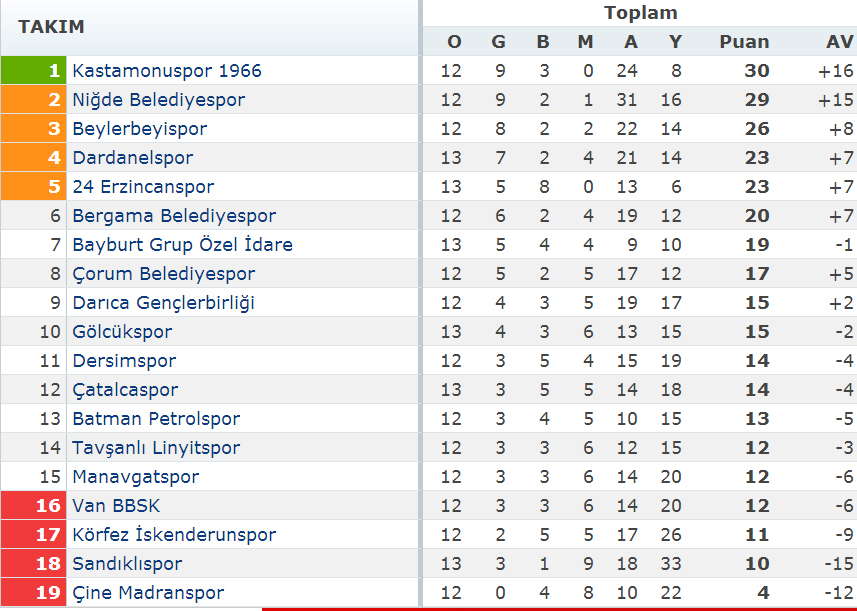Select Beylerbeyispor in the standings

coord(139,129)
